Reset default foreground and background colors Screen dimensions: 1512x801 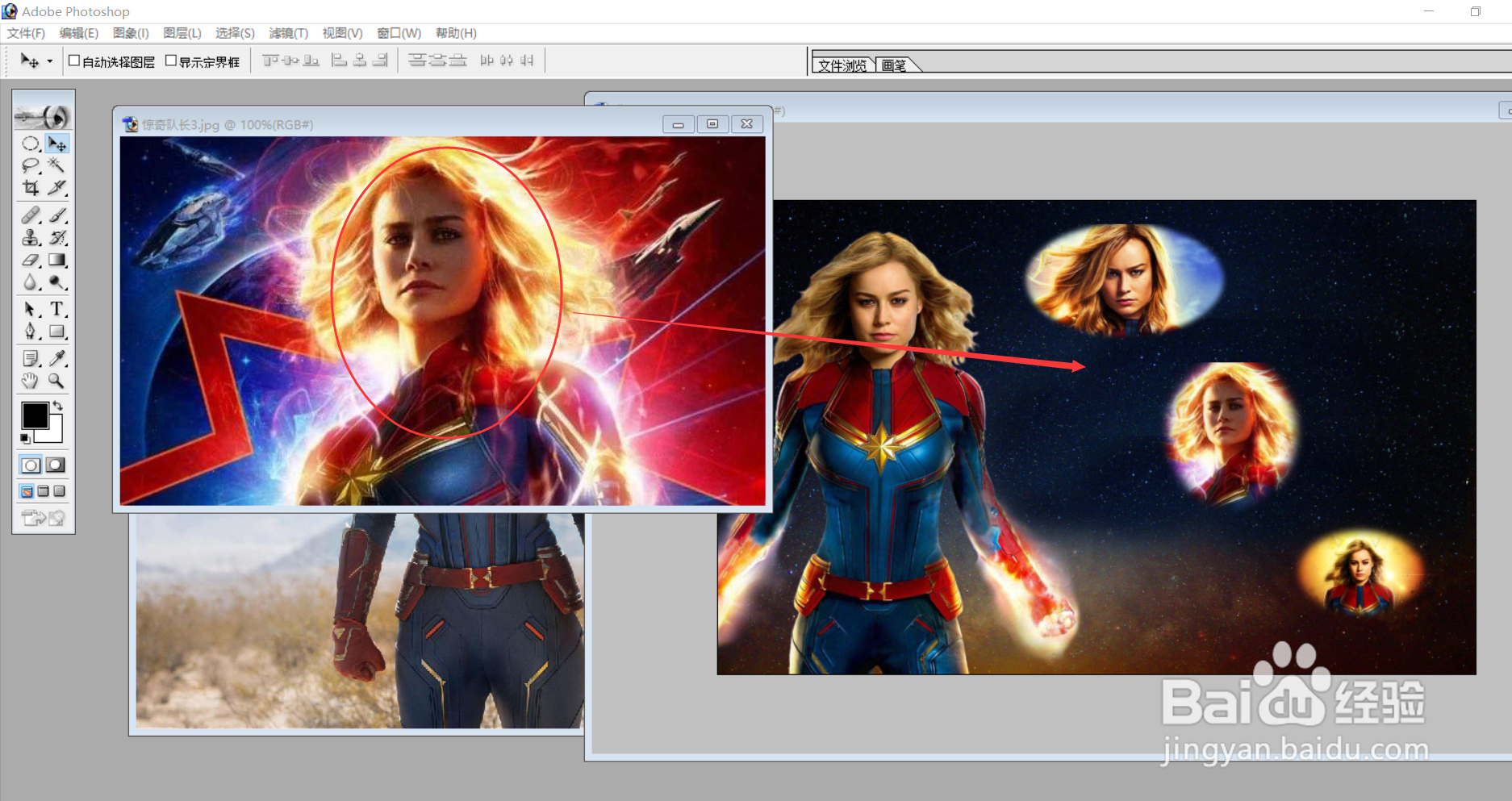26,438
